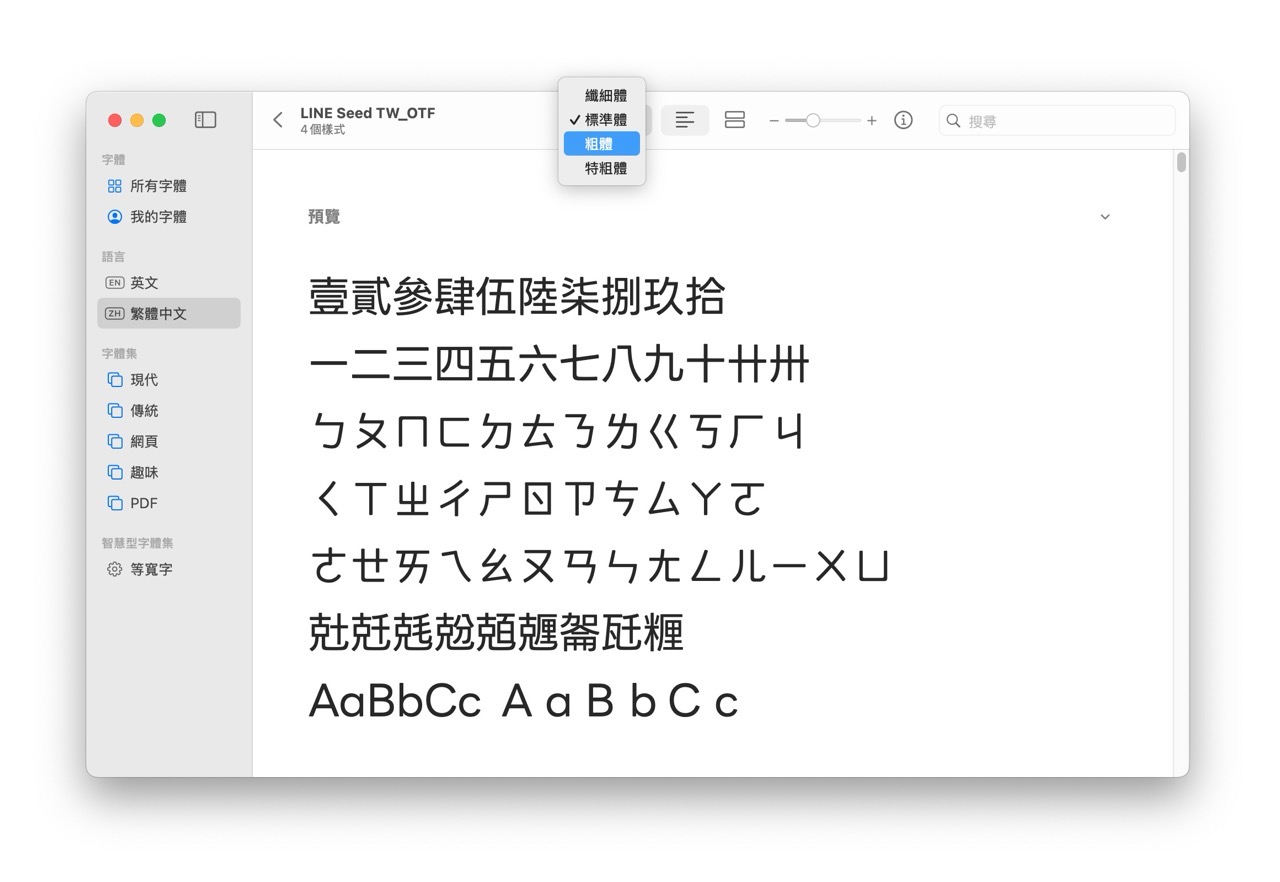Open 網頁 font collection
The width and height of the screenshot is (1280, 882).
click(169, 441)
